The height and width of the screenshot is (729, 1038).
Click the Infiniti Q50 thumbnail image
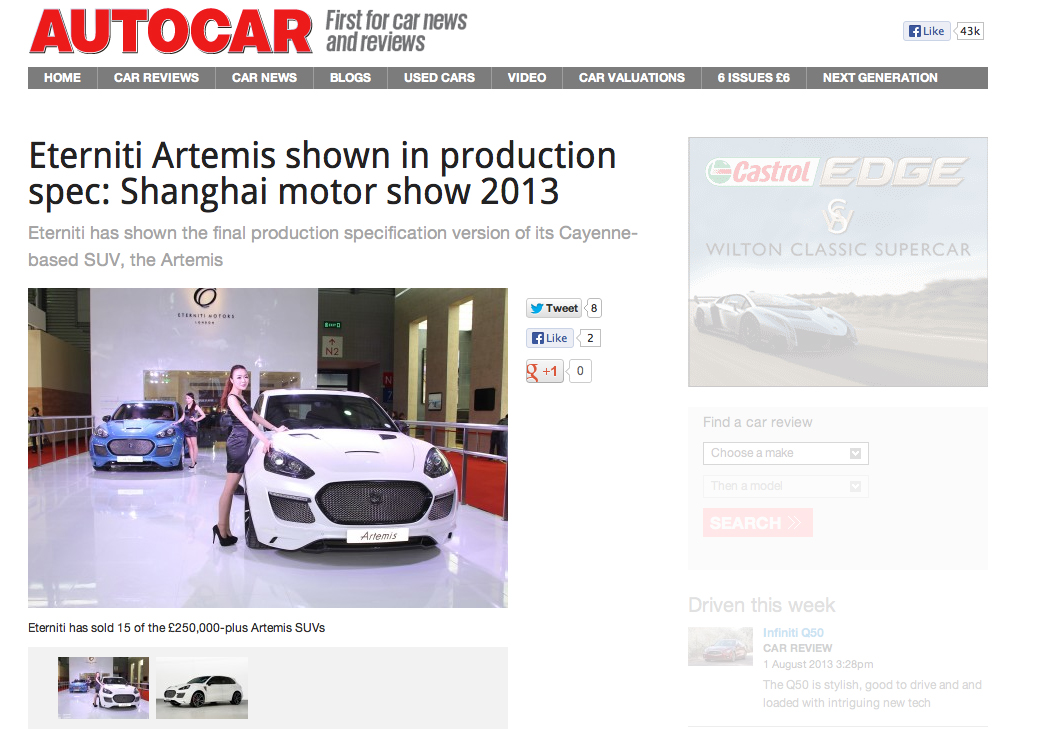pyautogui.click(x=720, y=646)
